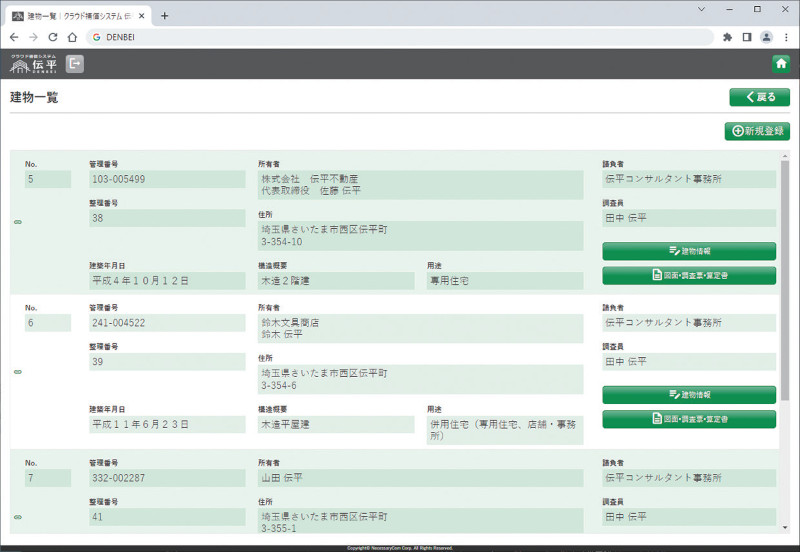Click the link icon on building No. 6
Screen dimensions: 800x552
click(x=18, y=371)
